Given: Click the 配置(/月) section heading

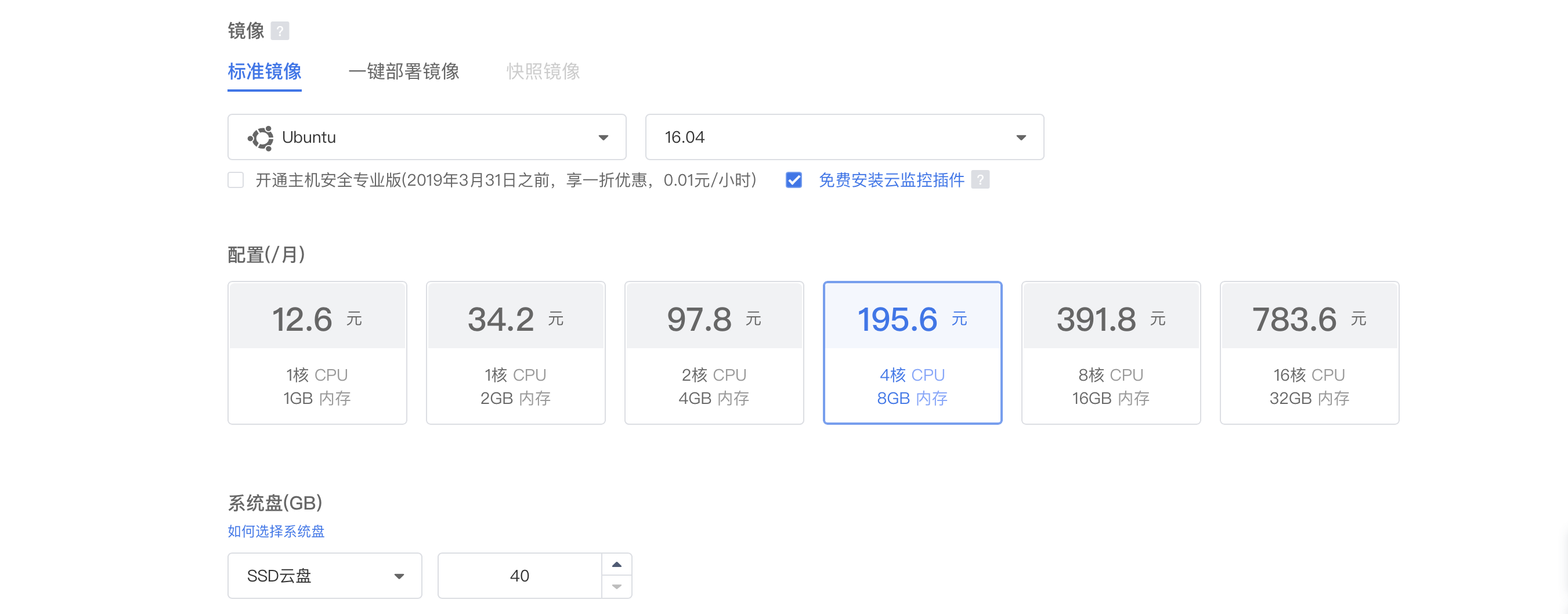Looking at the screenshot, I should (x=266, y=254).
